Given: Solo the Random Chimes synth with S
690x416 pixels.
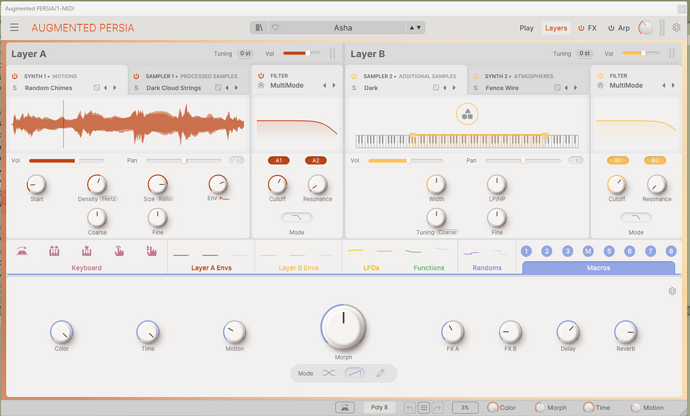Looking at the screenshot, I should coord(15,88).
